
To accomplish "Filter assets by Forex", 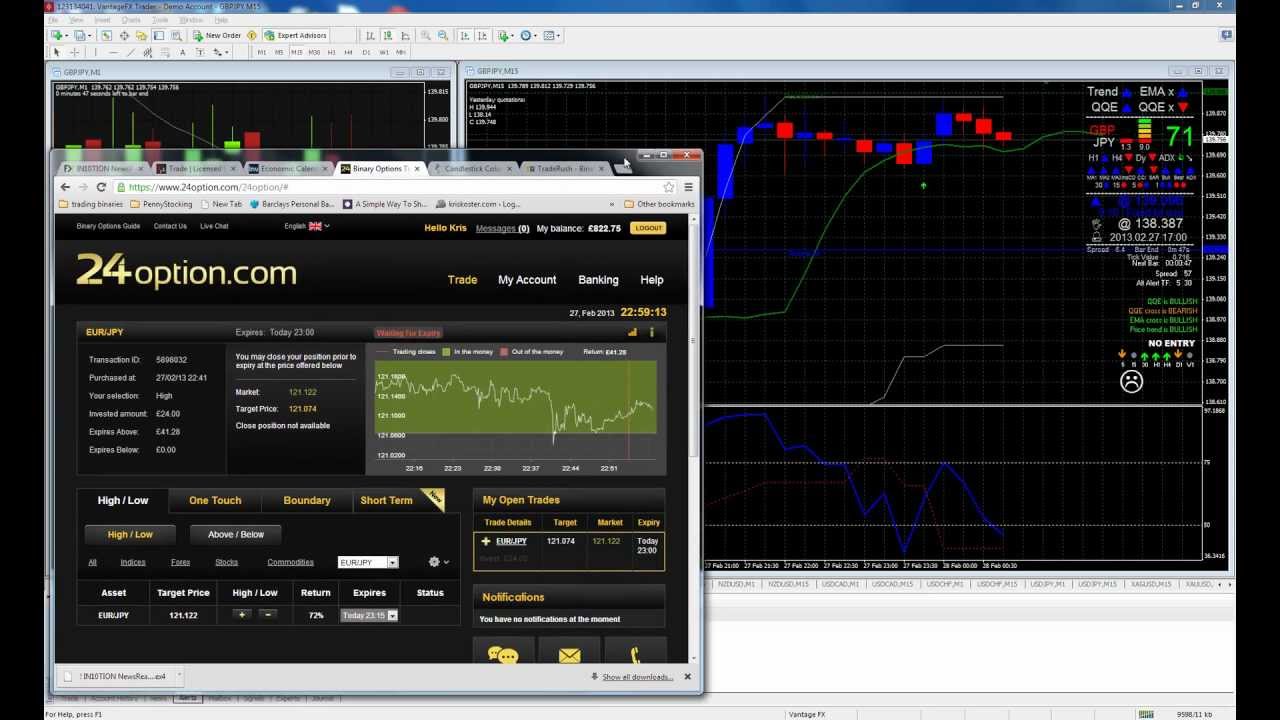I will coord(180,562).
